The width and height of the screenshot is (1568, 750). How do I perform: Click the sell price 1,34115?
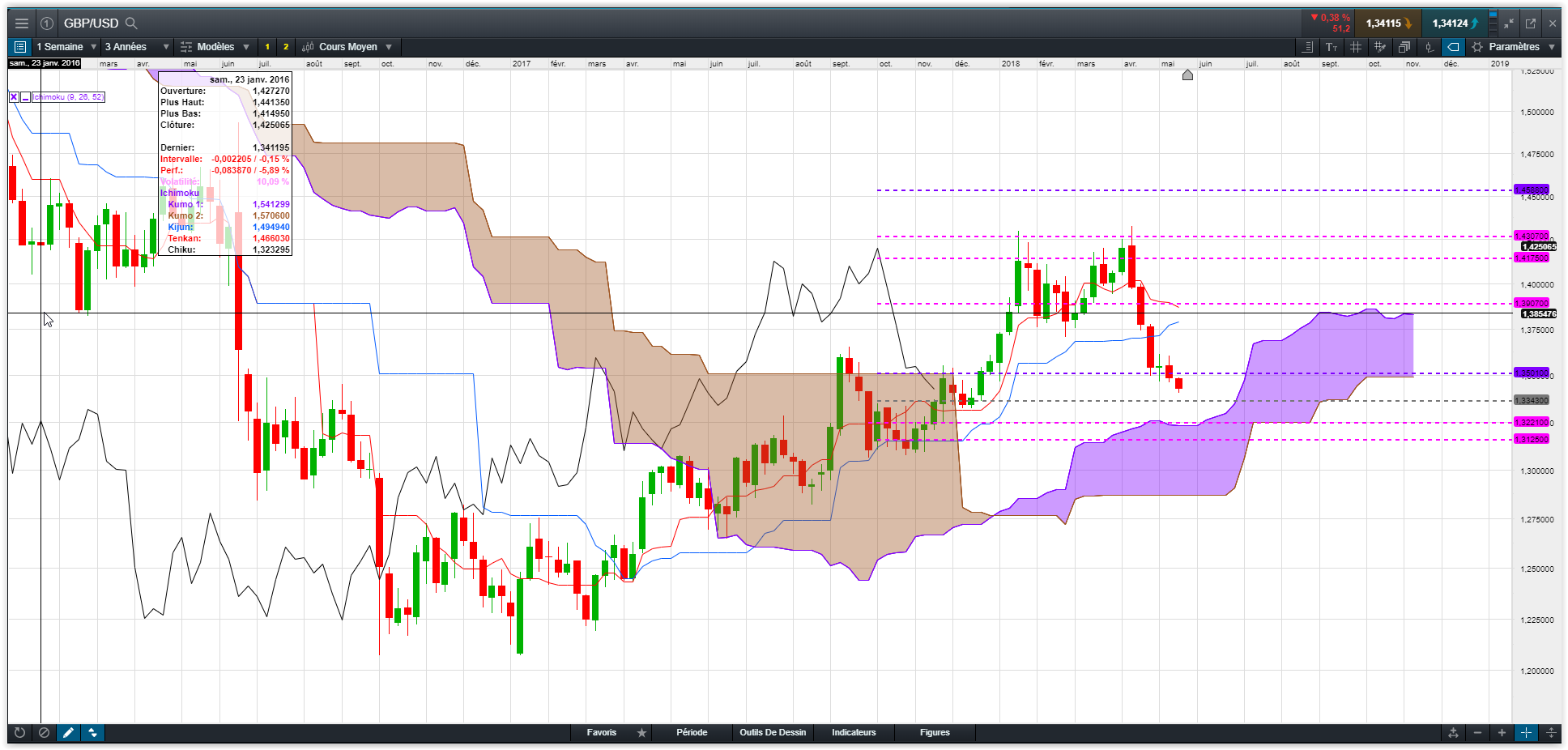coord(1384,23)
